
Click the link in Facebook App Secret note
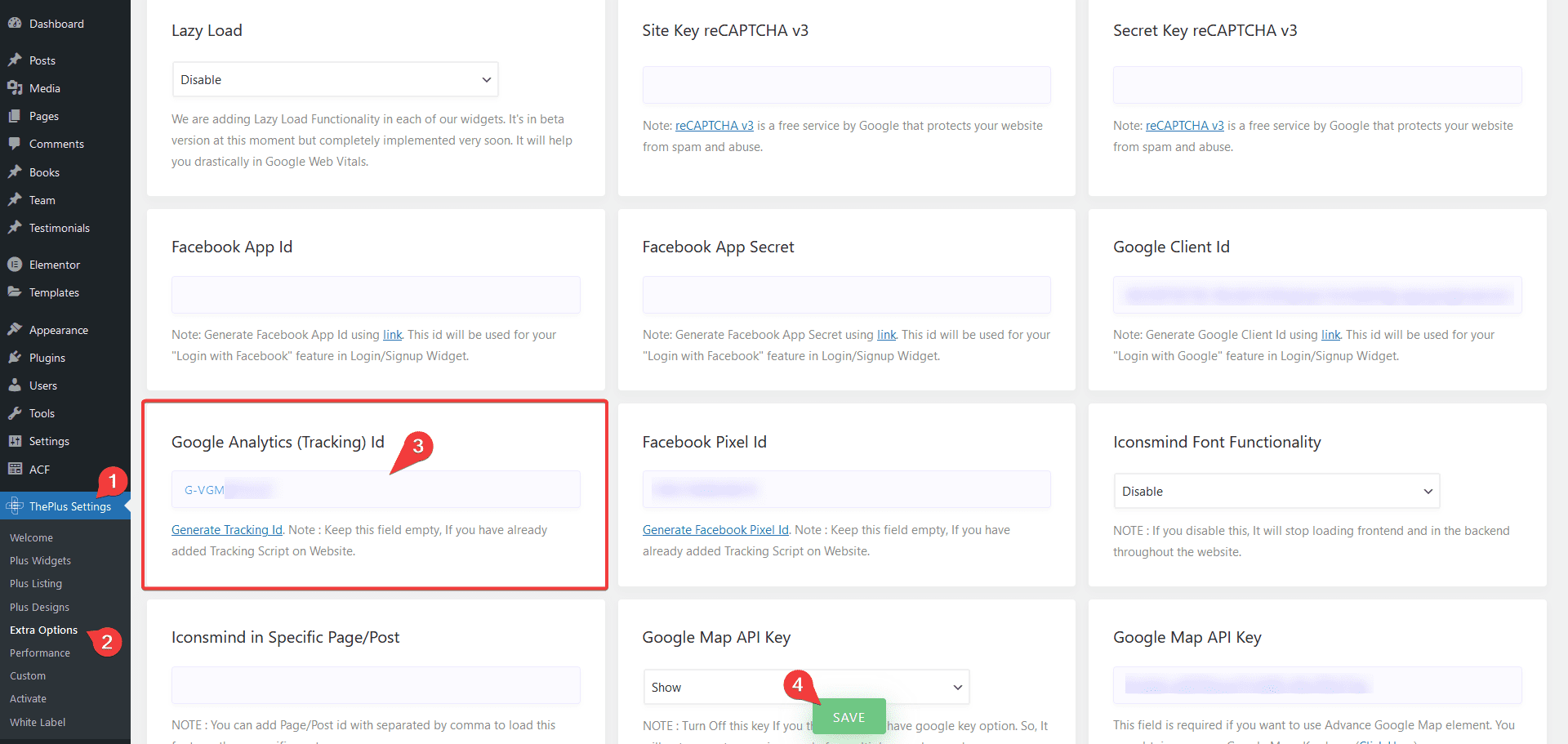tap(887, 335)
